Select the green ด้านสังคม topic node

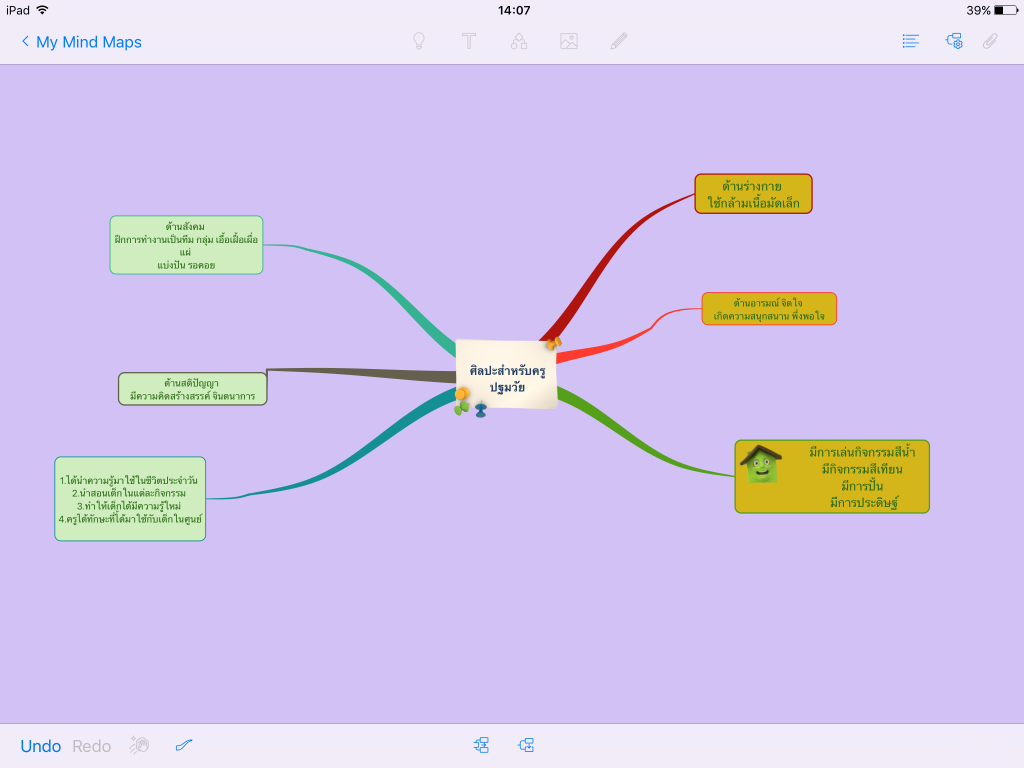point(186,245)
